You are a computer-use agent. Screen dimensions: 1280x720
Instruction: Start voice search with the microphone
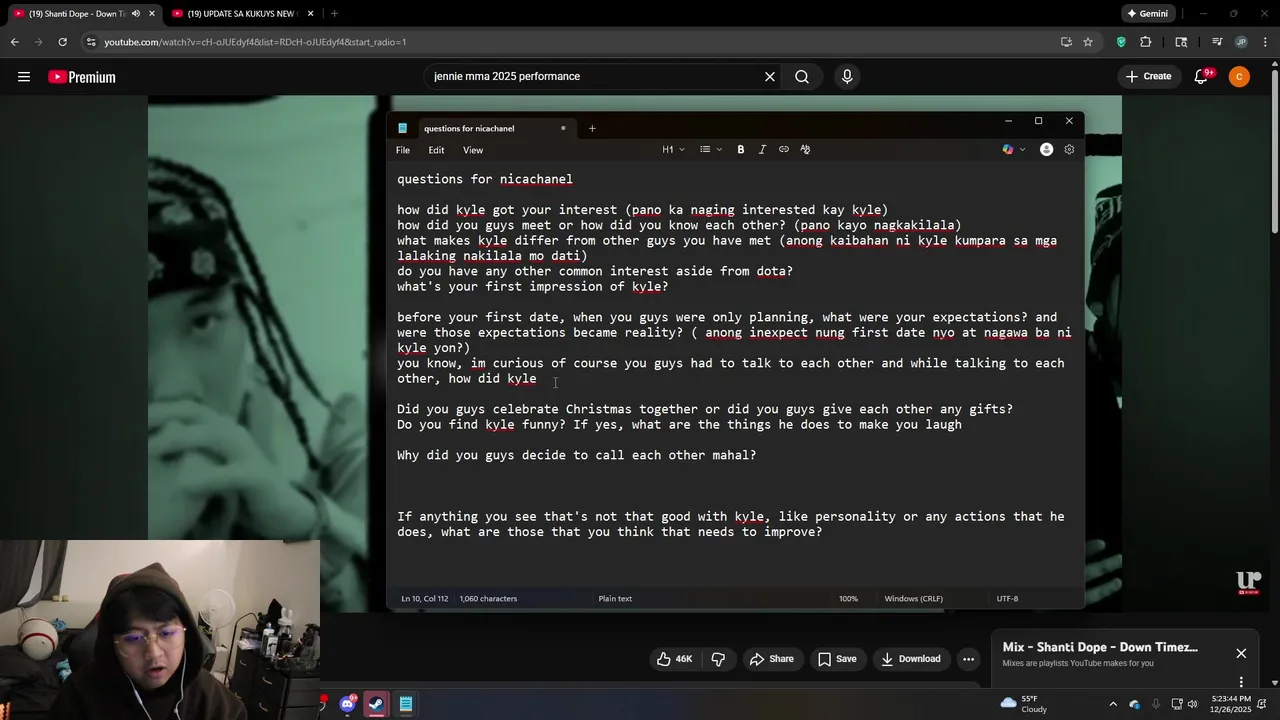[847, 76]
